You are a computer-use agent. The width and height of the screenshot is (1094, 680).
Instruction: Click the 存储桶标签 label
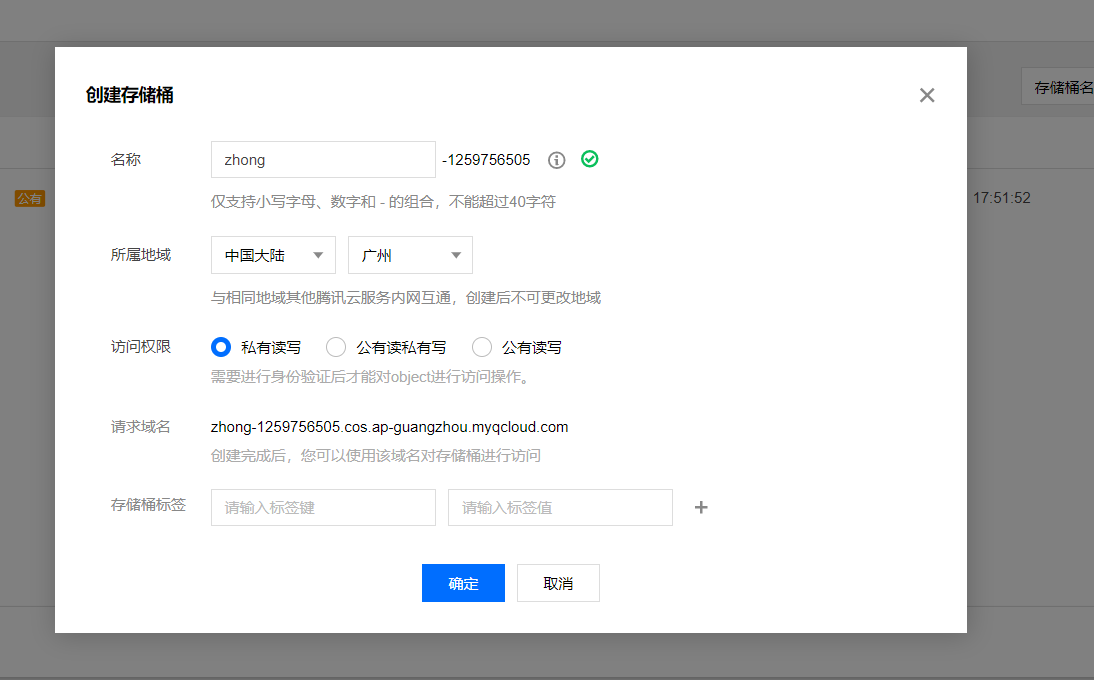149,505
